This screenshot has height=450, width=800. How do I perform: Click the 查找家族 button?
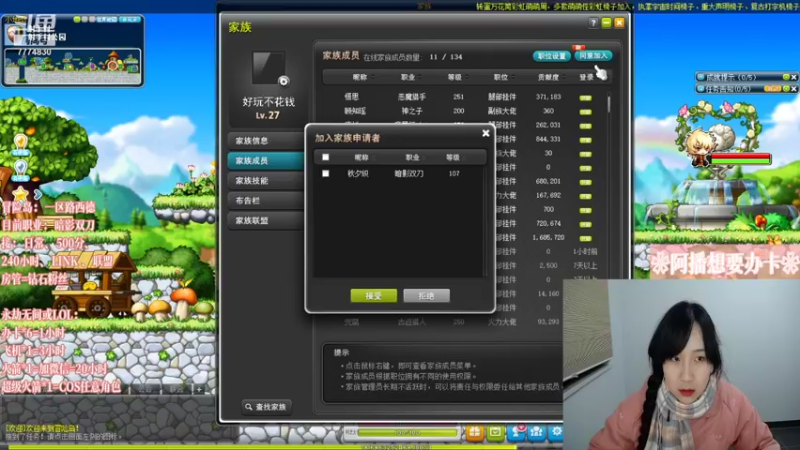point(267,407)
